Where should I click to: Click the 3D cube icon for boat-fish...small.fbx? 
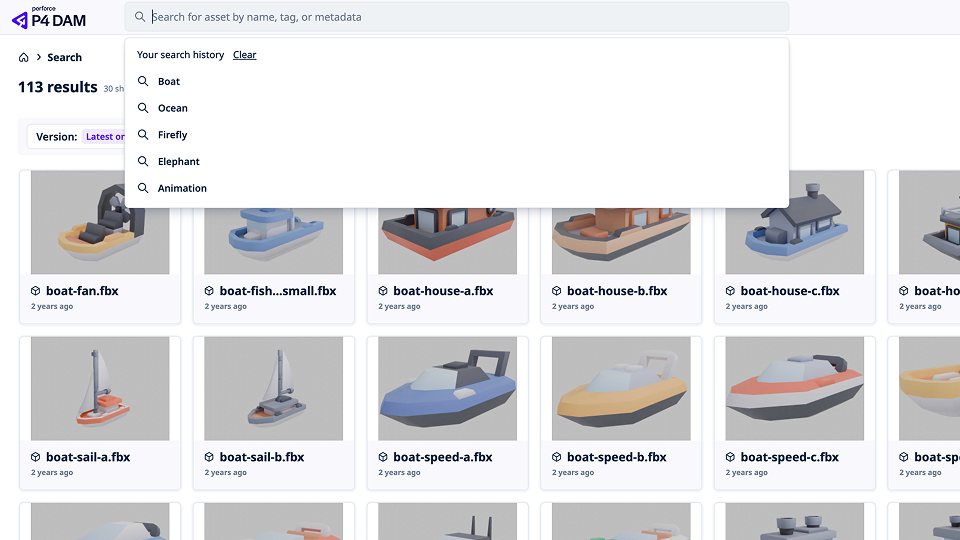pos(209,291)
